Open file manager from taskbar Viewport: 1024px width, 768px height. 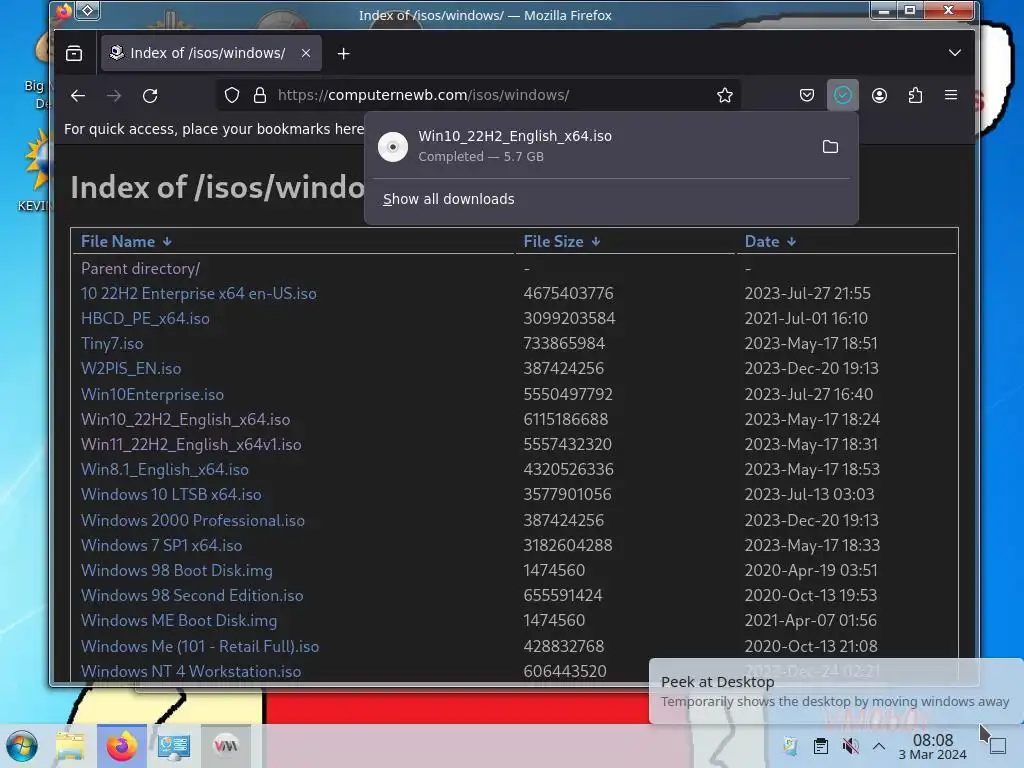[x=71, y=746]
